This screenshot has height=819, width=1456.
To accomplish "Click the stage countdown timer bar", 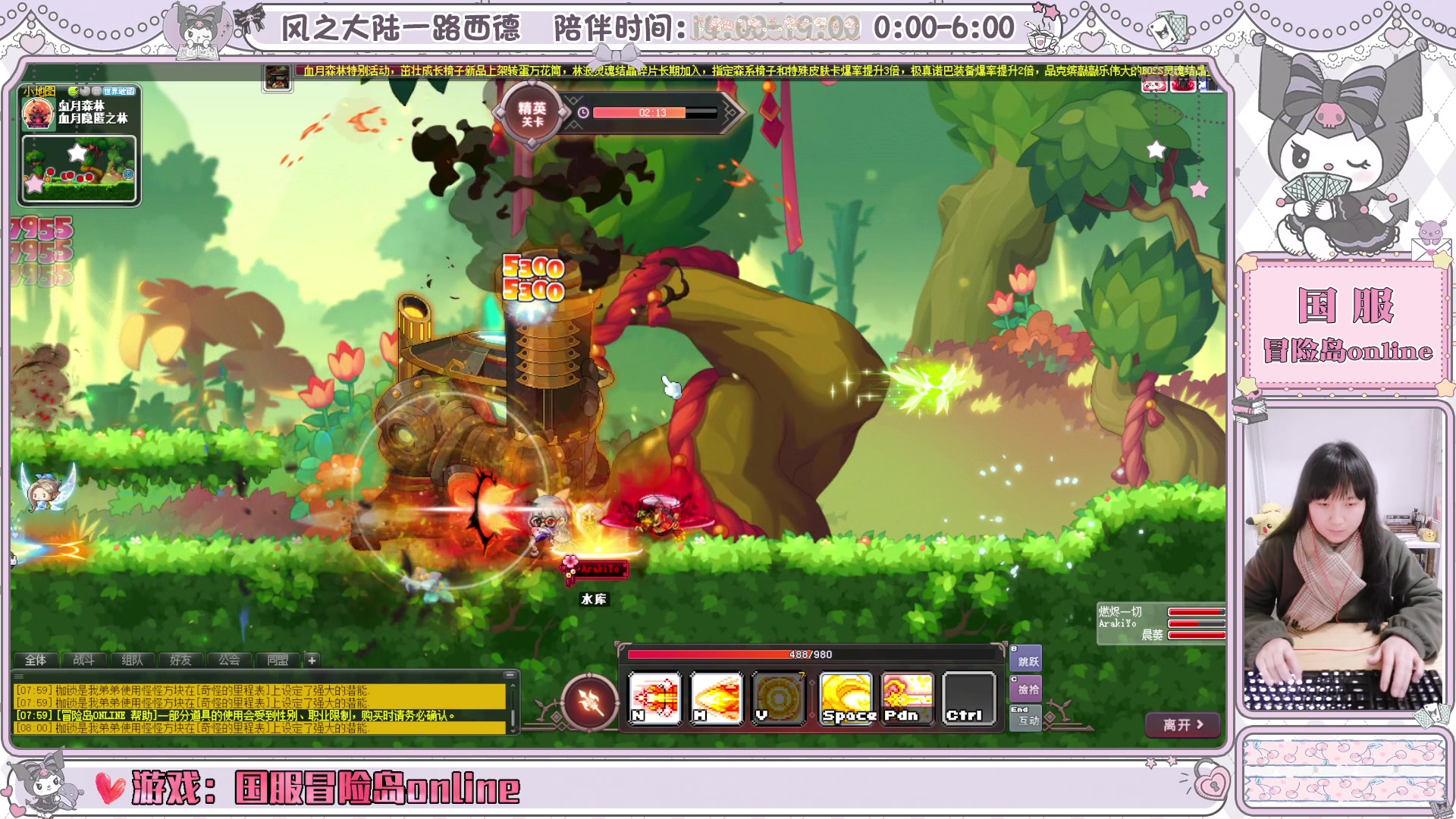I will click(654, 113).
